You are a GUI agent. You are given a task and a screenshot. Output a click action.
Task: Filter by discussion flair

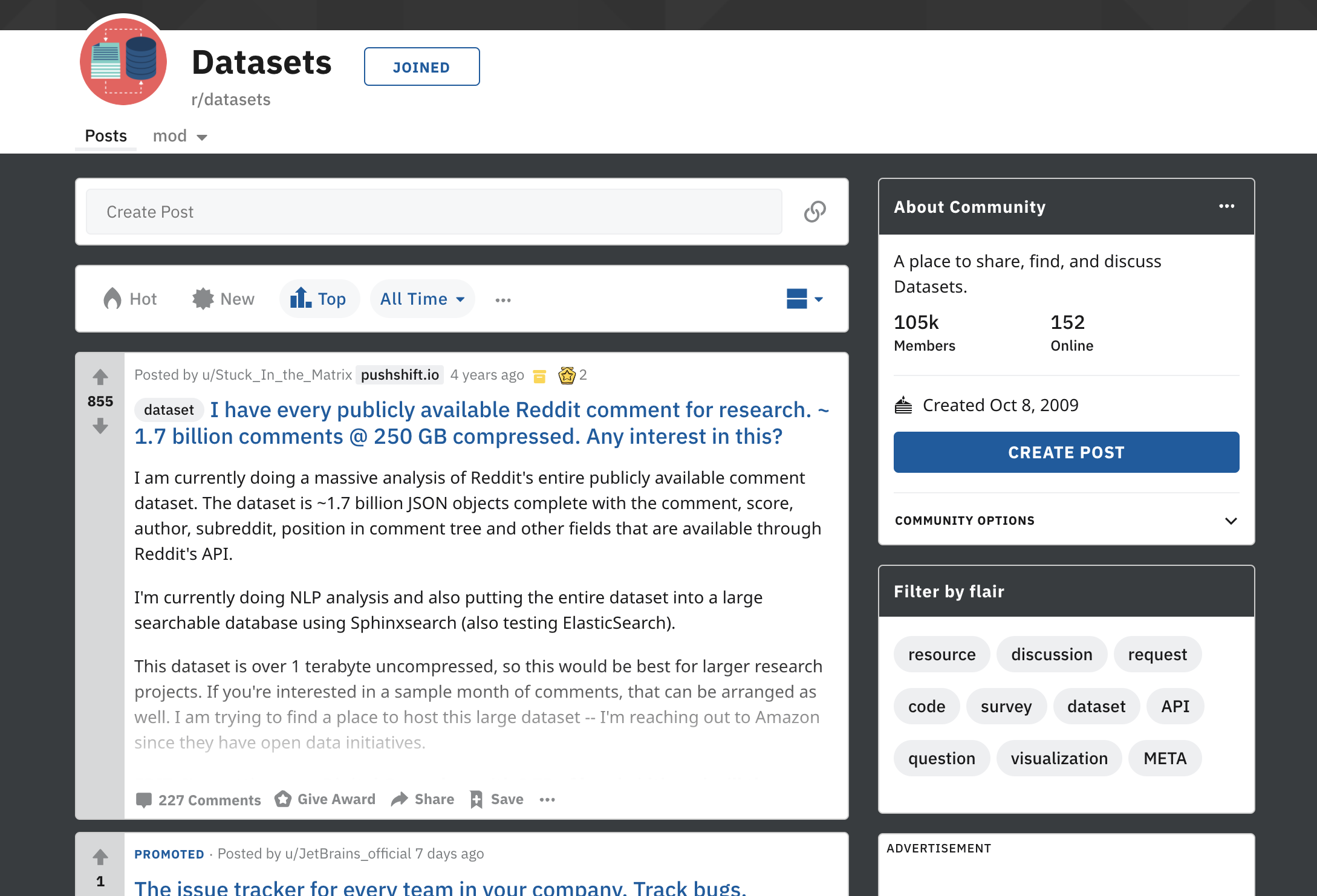coord(1052,654)
